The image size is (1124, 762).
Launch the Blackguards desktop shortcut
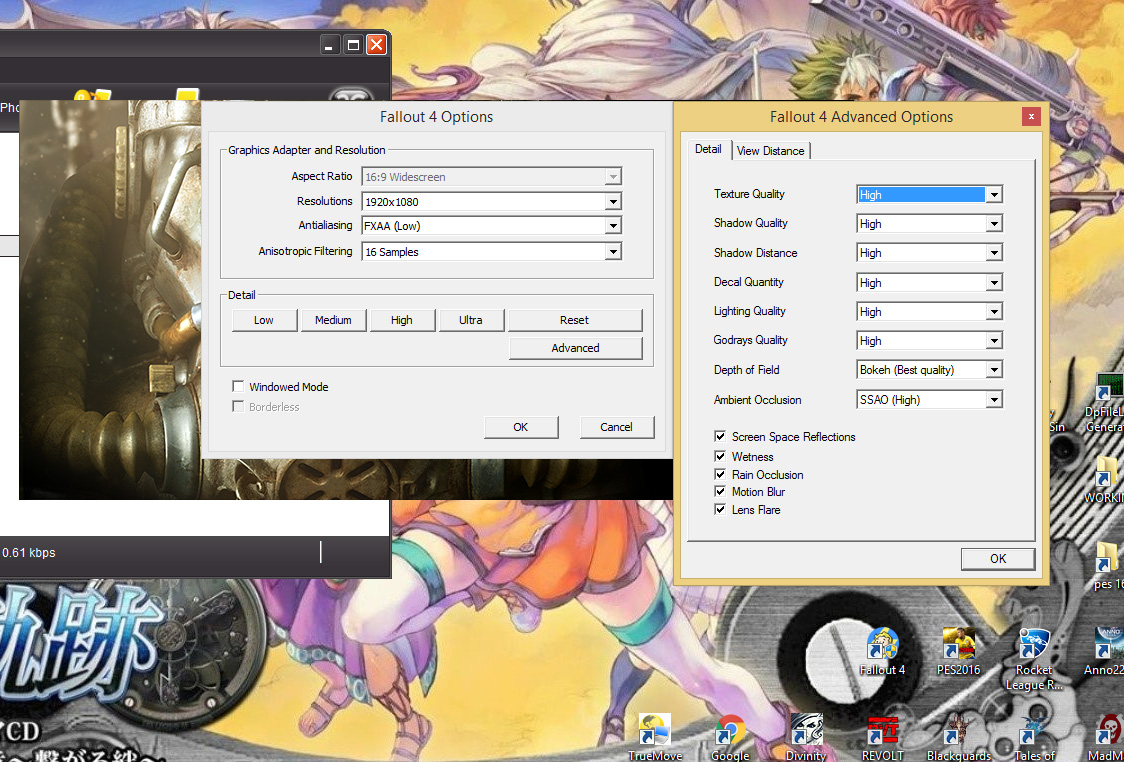tap(958, 738)
